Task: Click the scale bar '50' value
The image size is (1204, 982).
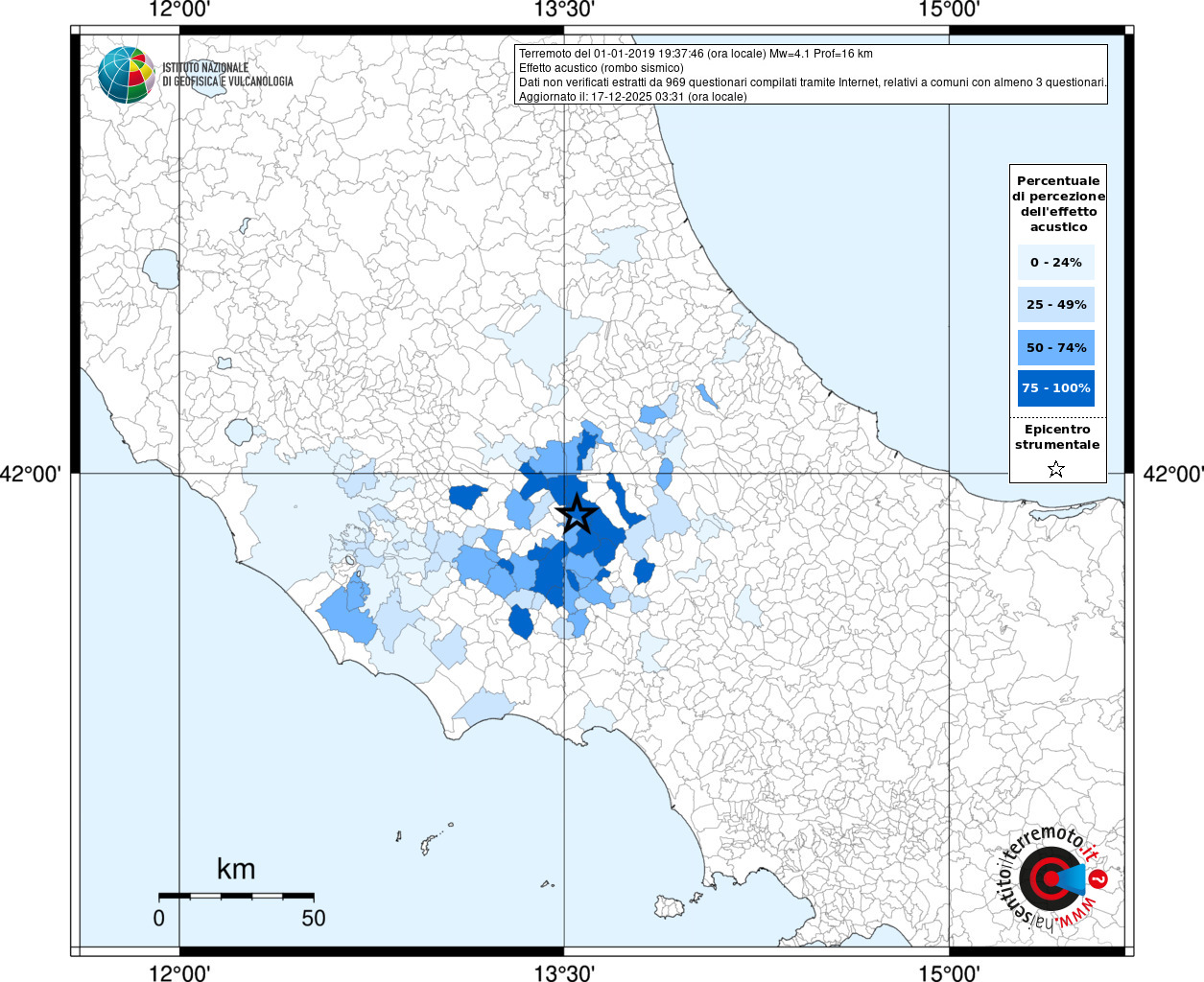Action: click(314, 918)
